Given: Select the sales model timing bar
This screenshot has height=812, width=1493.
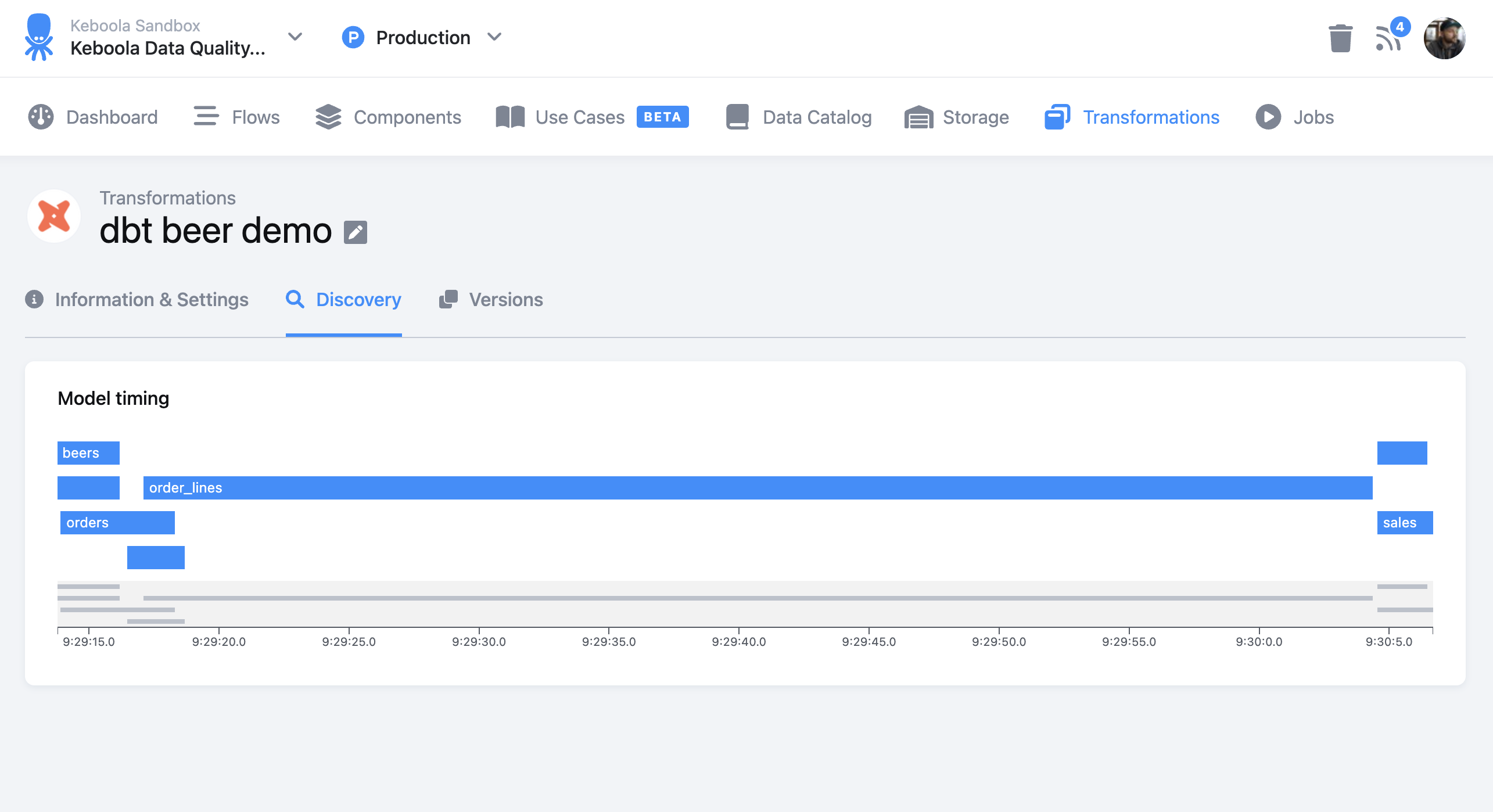Looking at the screenshot, I should click(x=1405, y=523).
